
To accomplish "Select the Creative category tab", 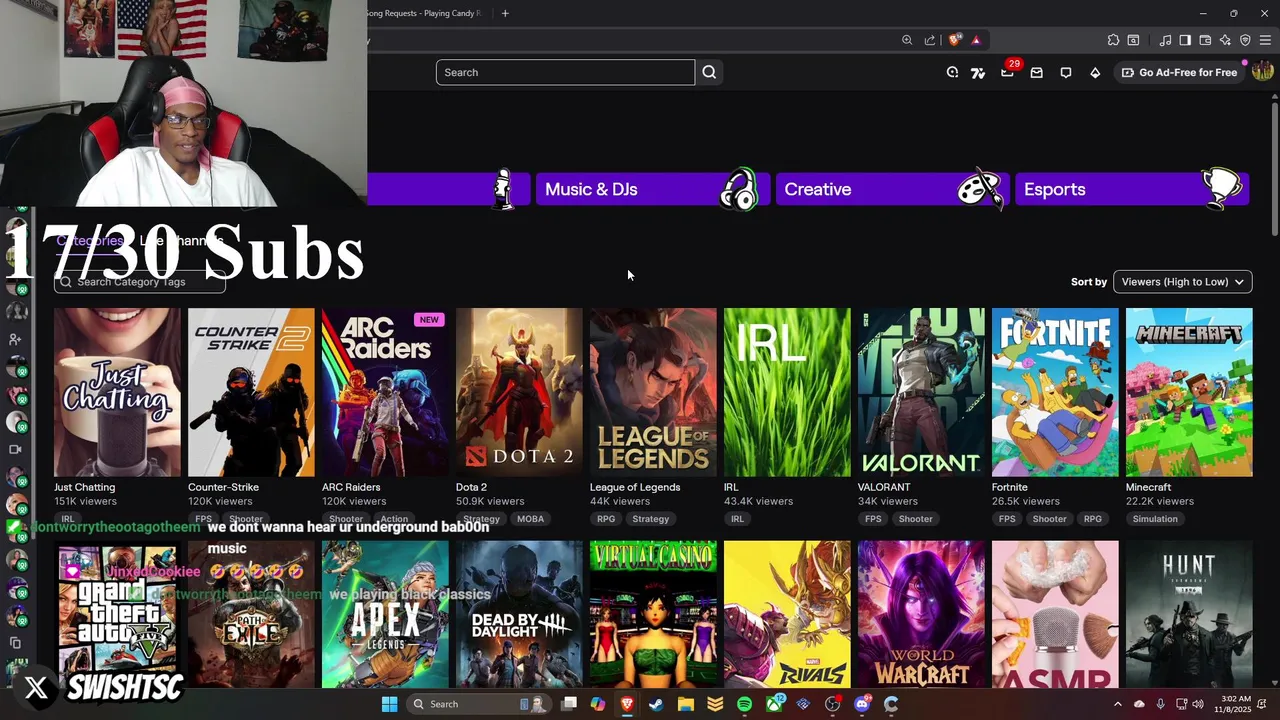I will 892,189.
